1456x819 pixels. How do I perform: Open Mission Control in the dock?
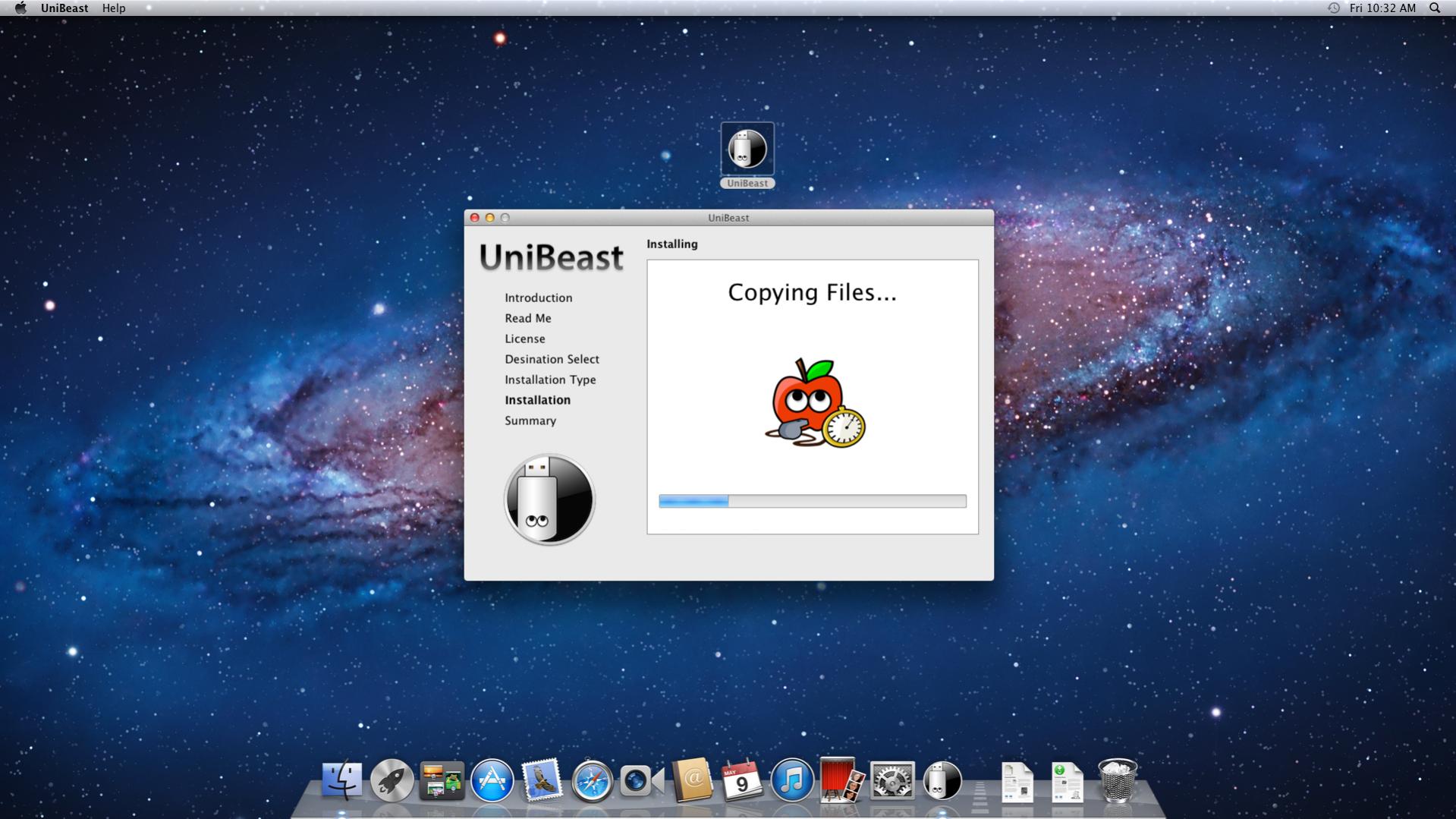pos(442,781)
